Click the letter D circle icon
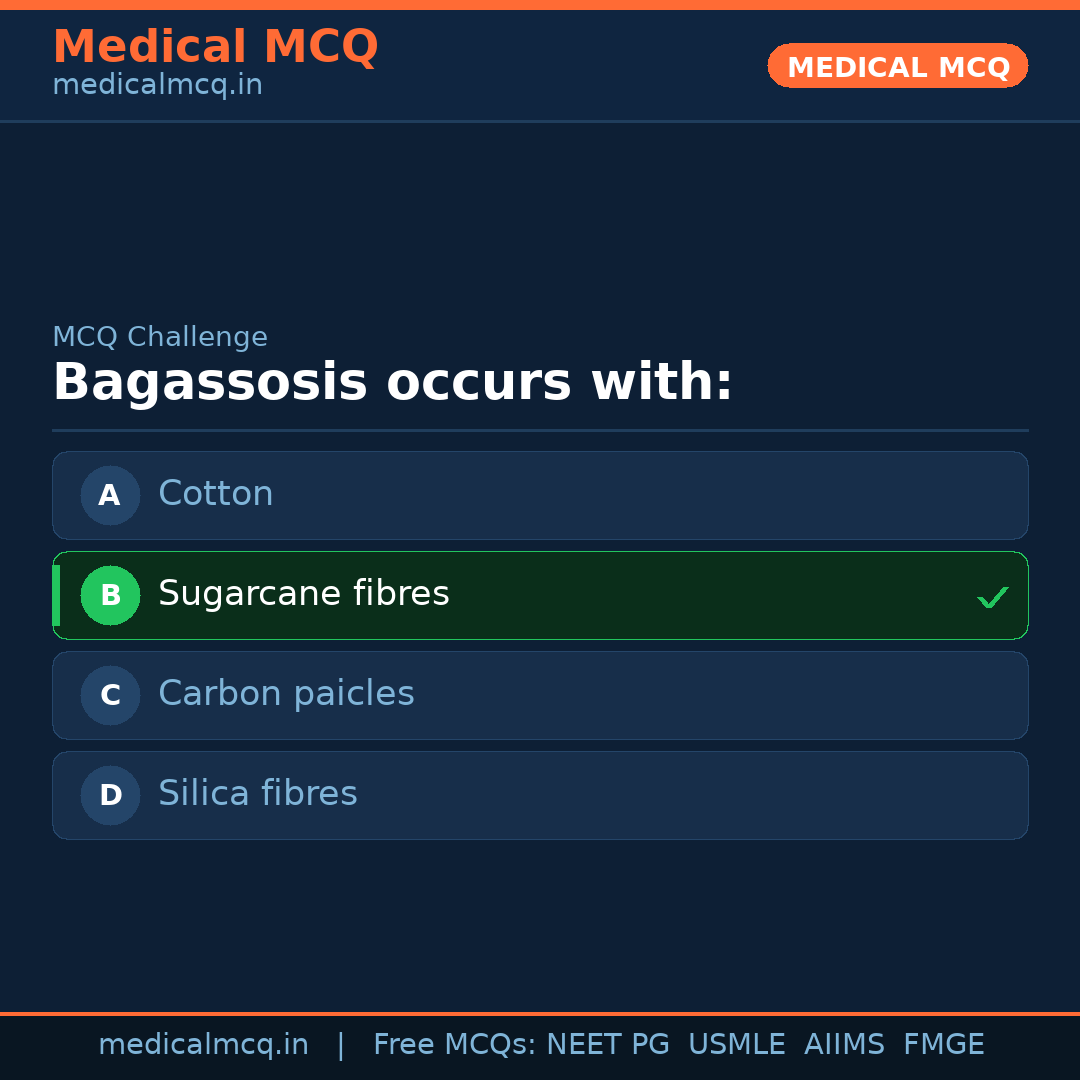This screenshot has width=1080, height=1080. click(x=110, y=795)
